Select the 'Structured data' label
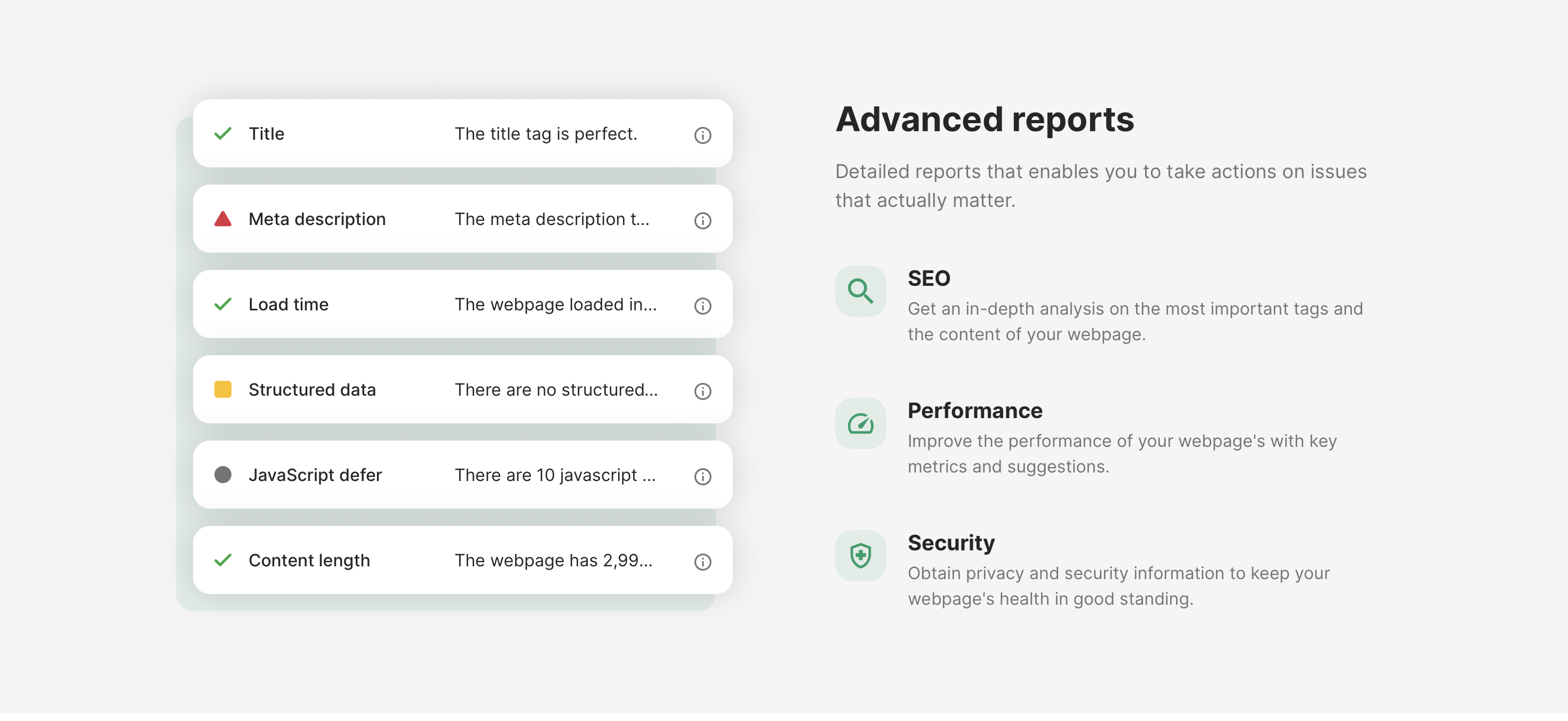The width and height of the screenshot is (1568, 721). click(x=311, y=389)
